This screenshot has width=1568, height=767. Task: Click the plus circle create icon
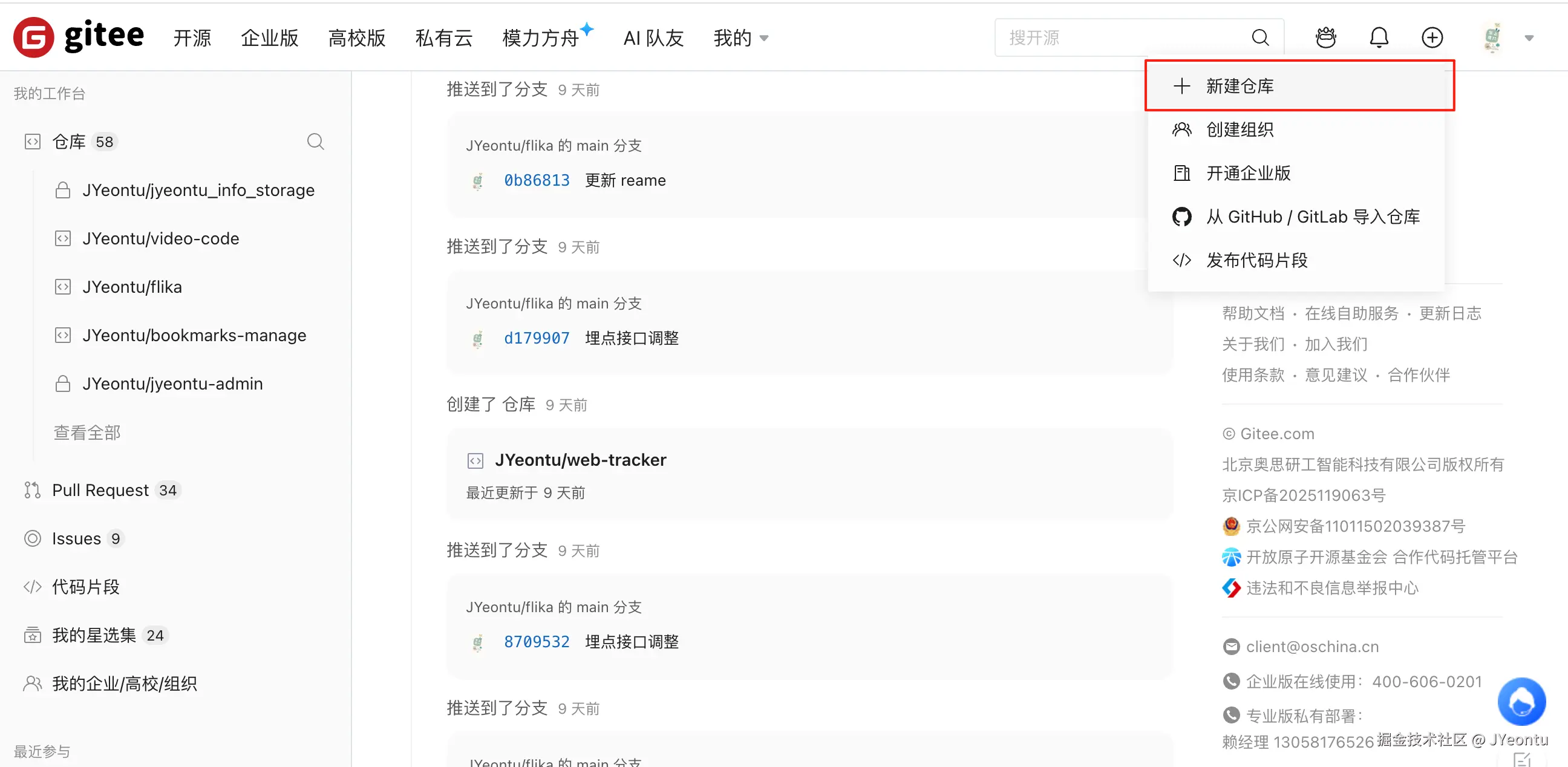click(x=1432, y=38)
